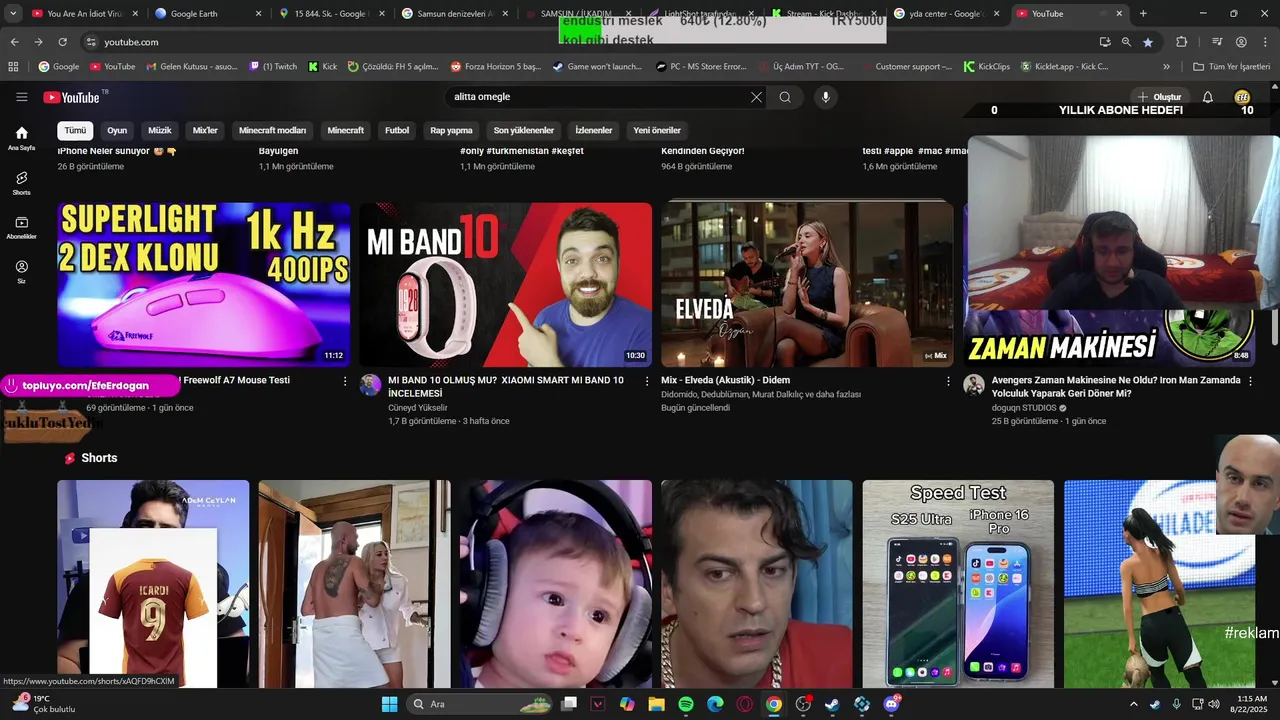This screenshot has width=1280, height=720.
Task: Open Spotify from the taskbar
Action: pos(686,704)
